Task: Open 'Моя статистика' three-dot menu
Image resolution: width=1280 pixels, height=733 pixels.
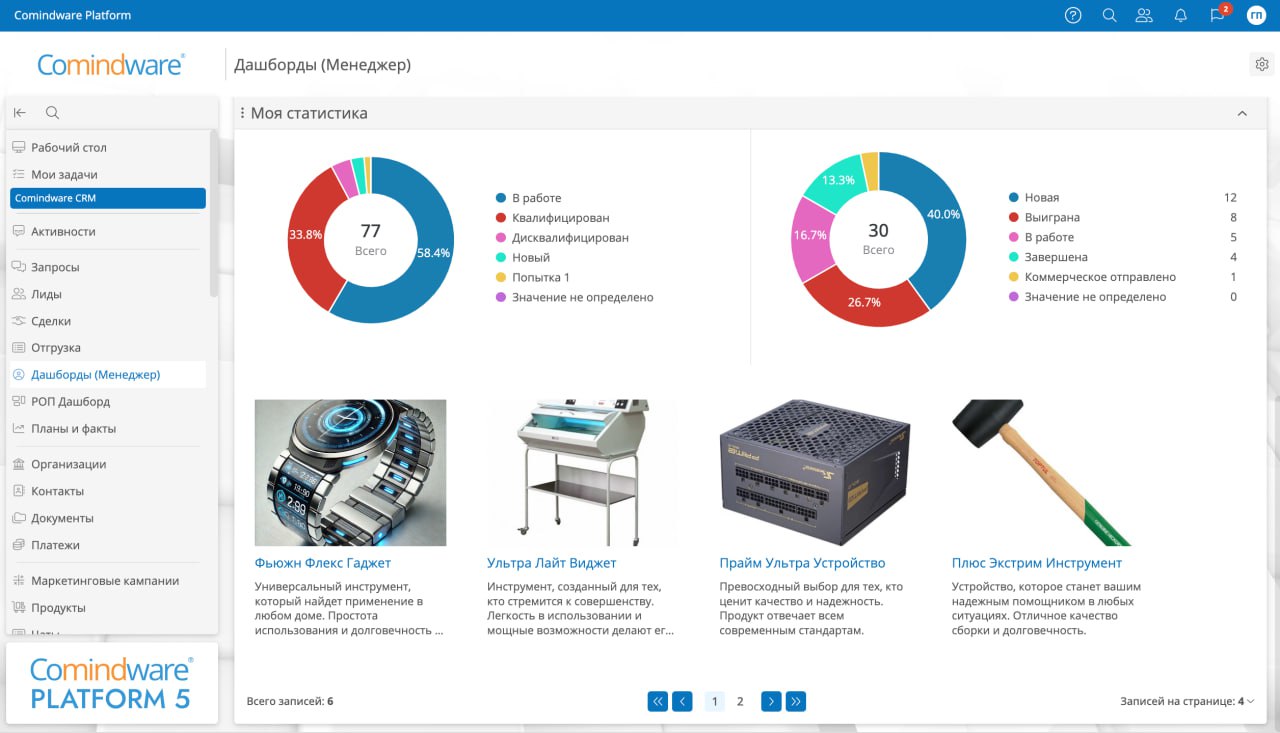Action: [x=242, y=113]
